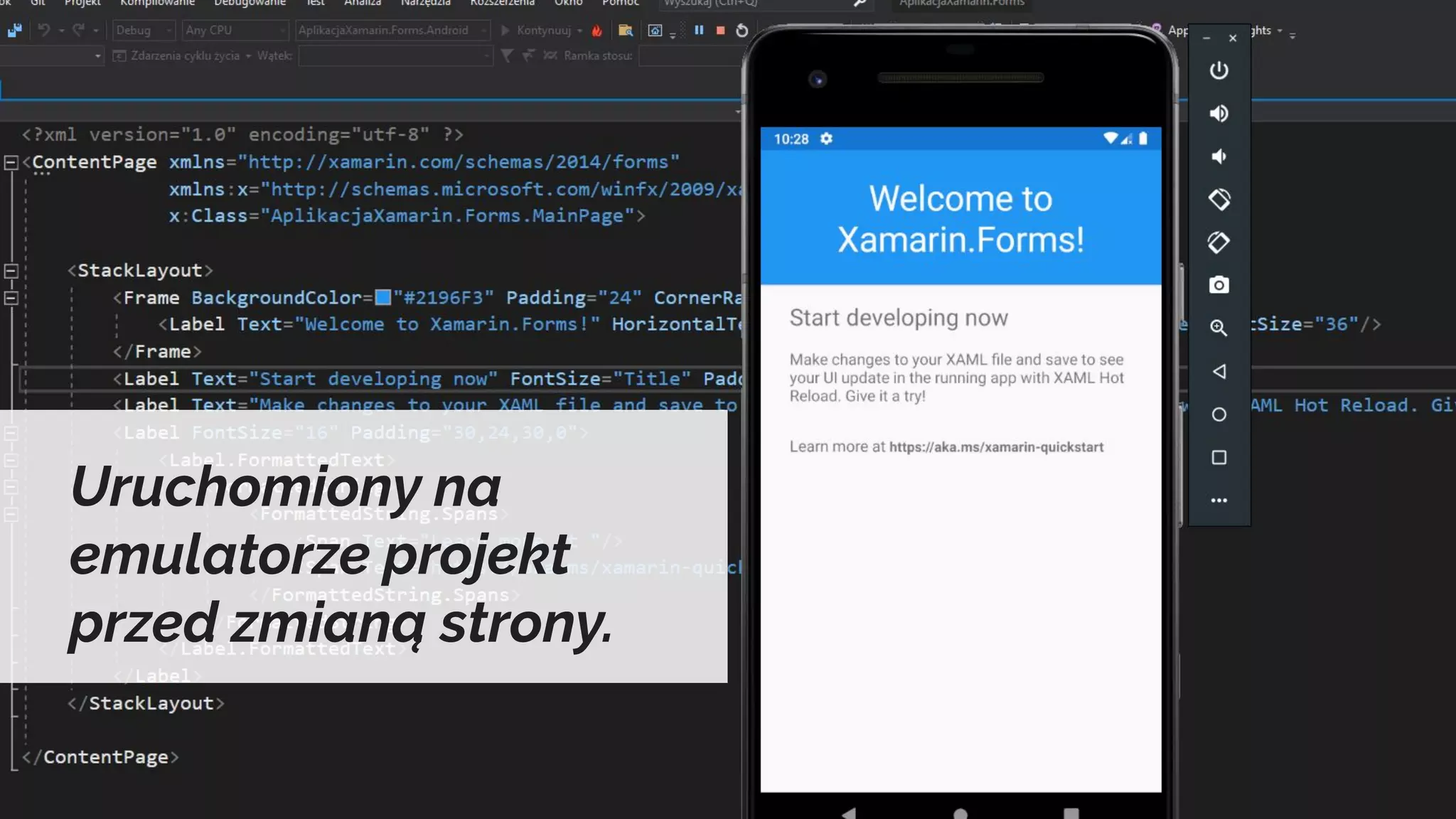This screenshot has height=819, width=1456.
Task: Click settings gear in phone status bar
Action: (x=826, y=139)
